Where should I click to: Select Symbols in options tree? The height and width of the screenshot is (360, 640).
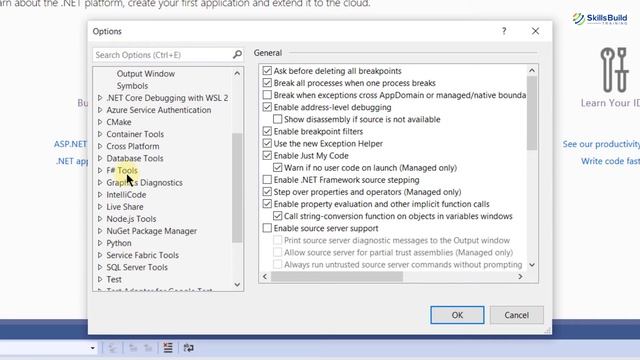click(x=132, y=86)
